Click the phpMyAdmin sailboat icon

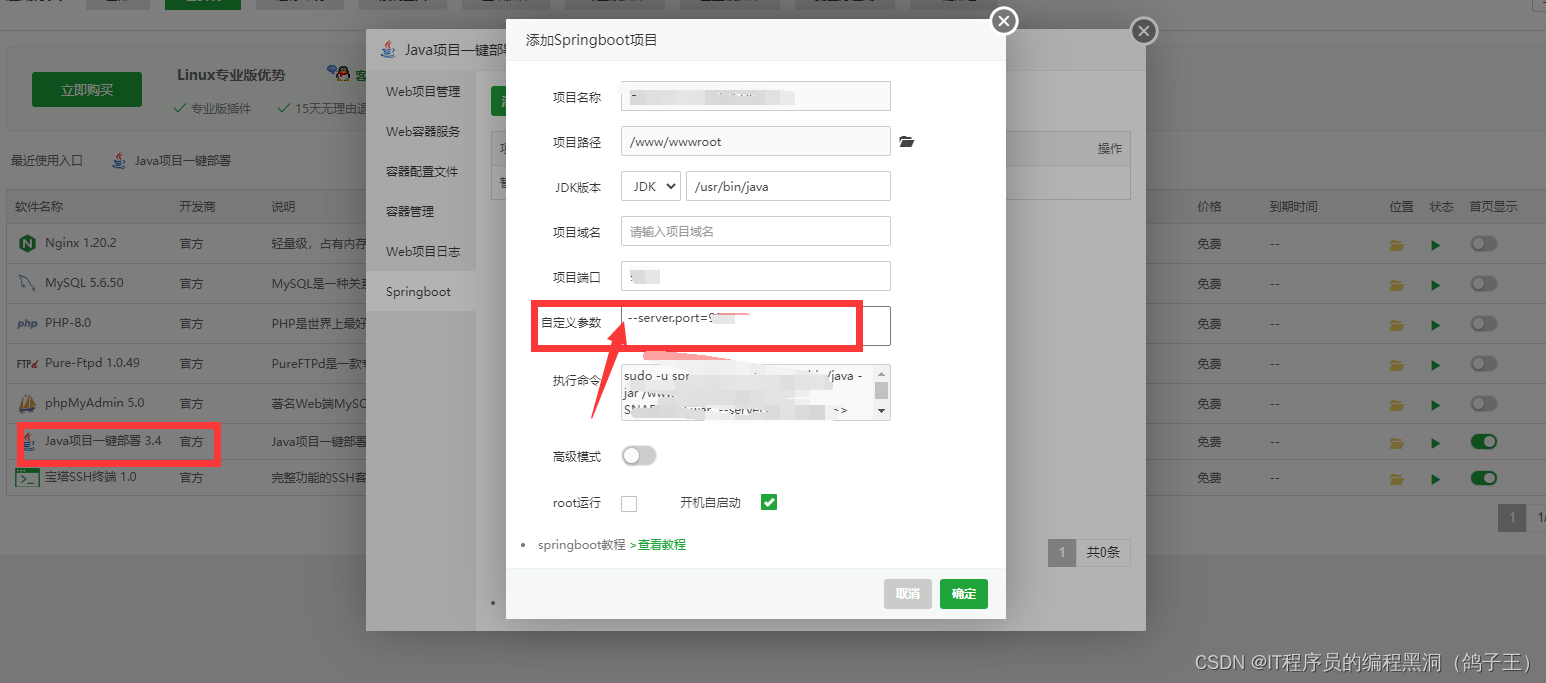27,403
